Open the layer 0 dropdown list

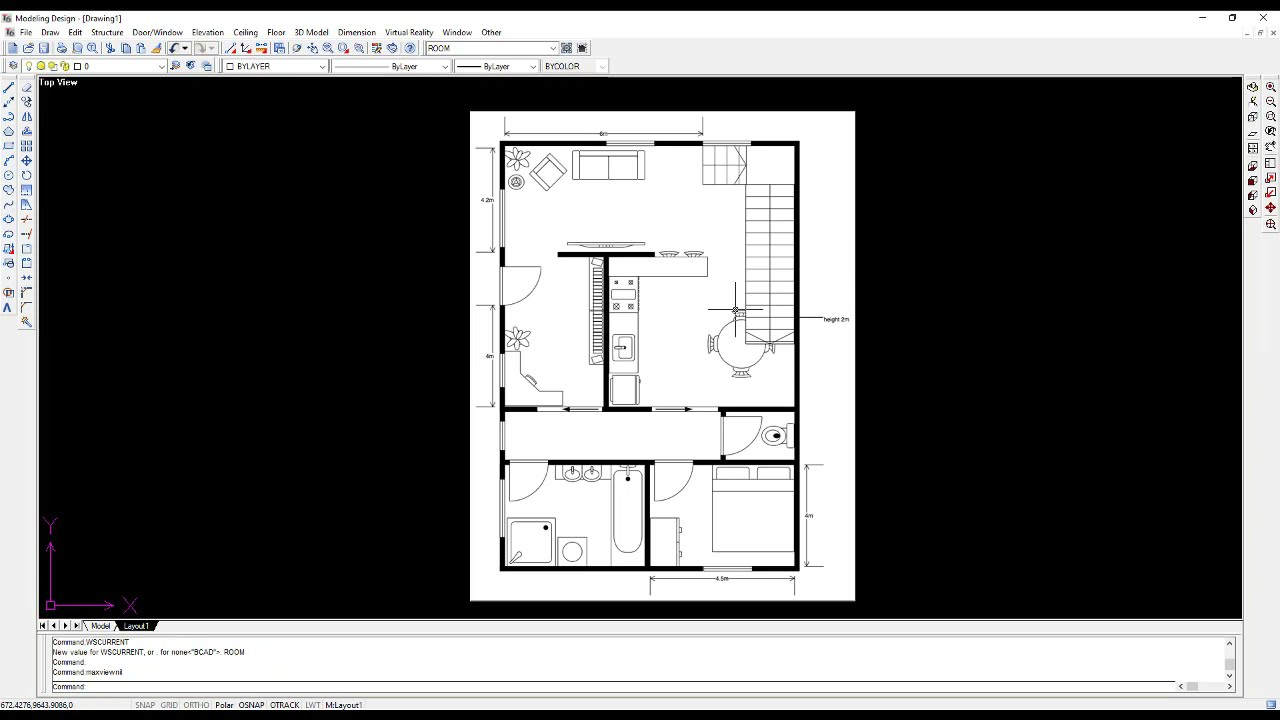point(161,66)
